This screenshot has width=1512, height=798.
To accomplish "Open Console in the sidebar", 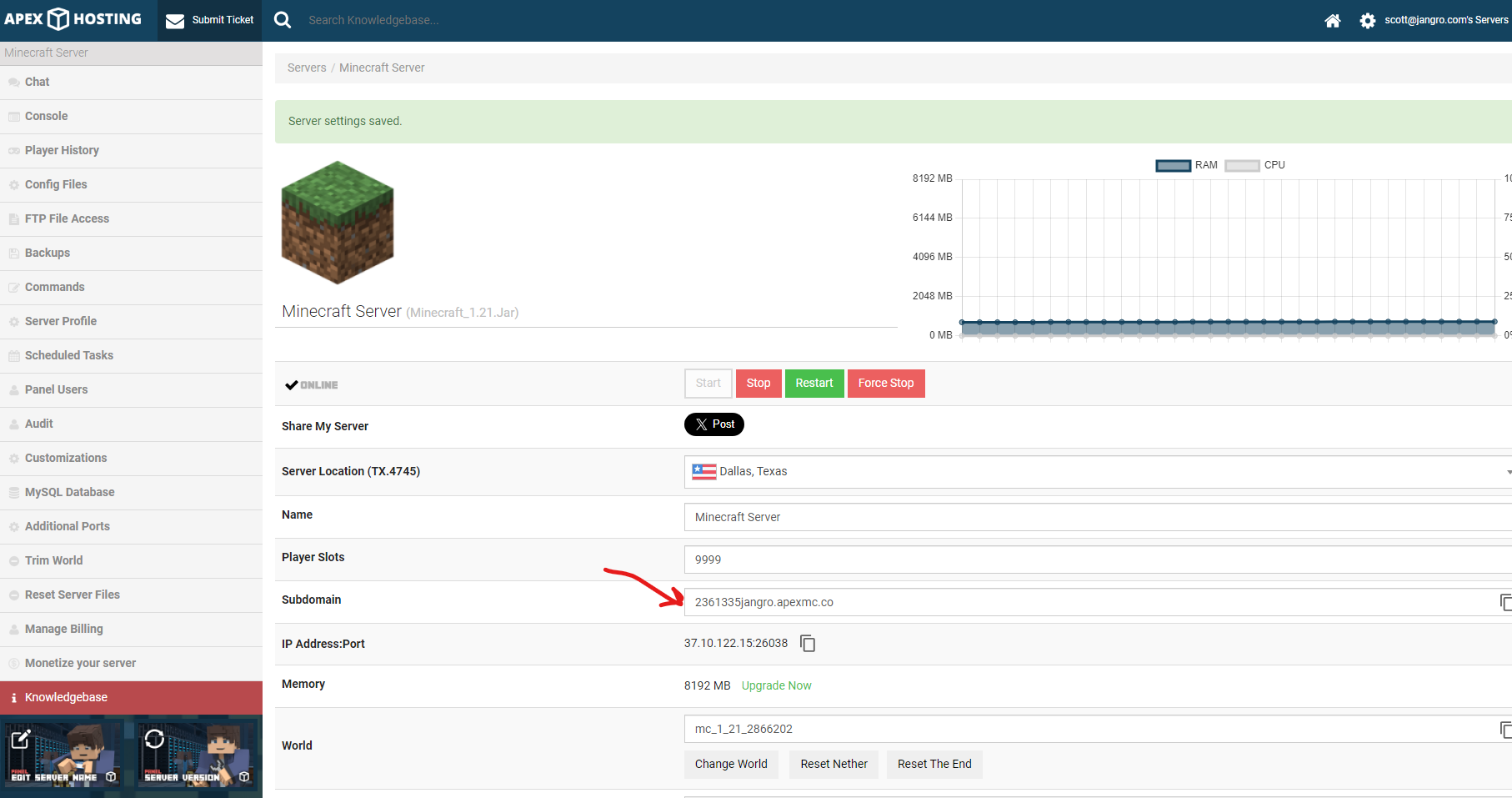I will click(x=131, y=116).
